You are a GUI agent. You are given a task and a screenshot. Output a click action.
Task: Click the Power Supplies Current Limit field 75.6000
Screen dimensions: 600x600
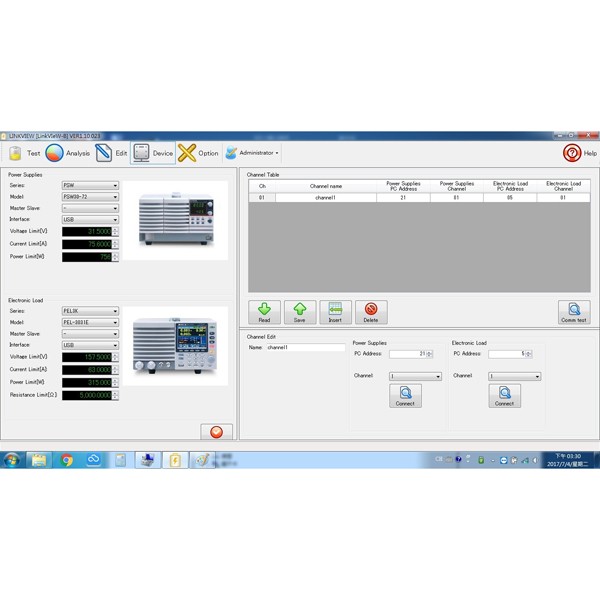(87, 244)
